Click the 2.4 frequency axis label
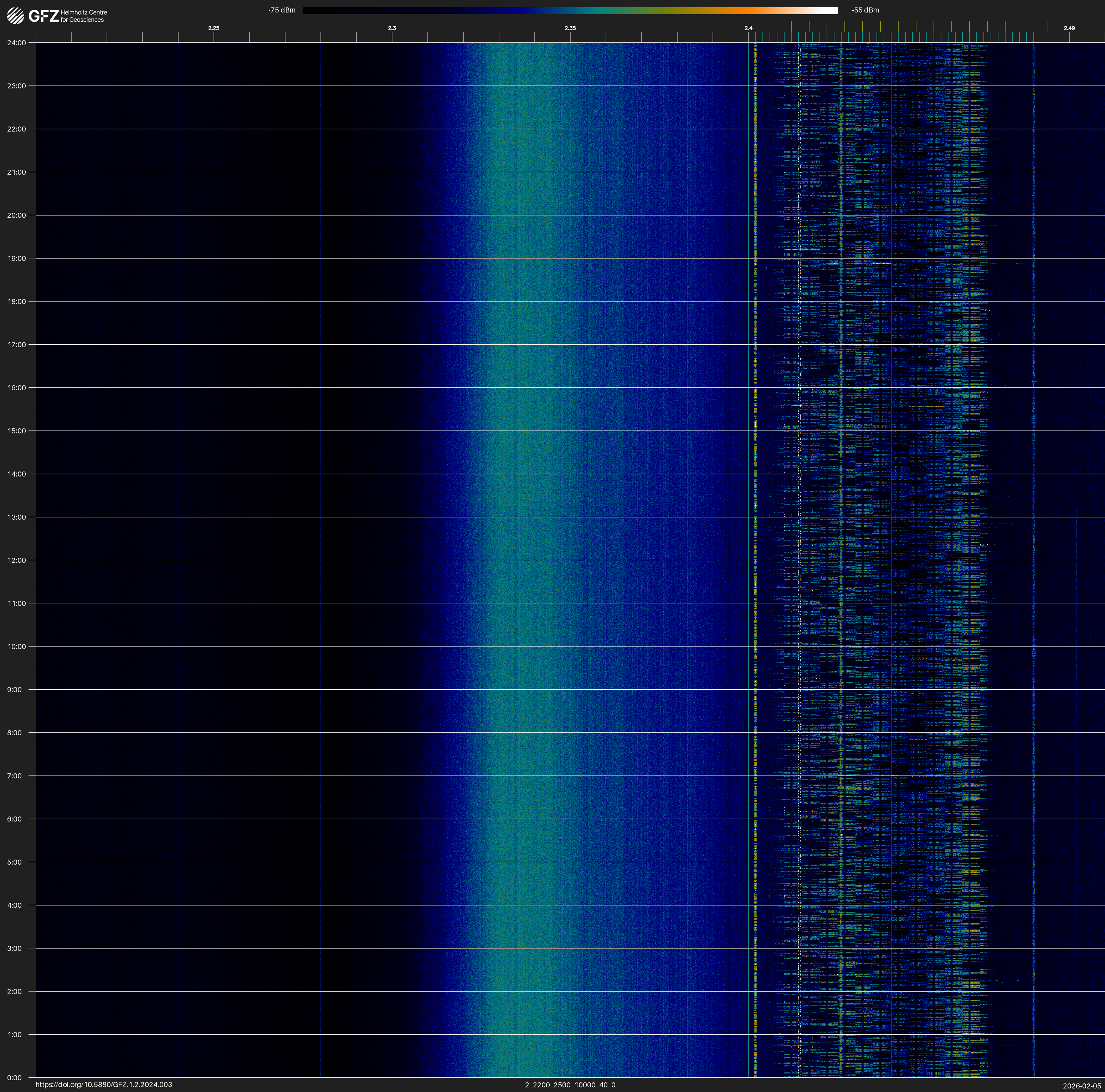Screen dimensions: 1105x1092 (x=748, y=28)
